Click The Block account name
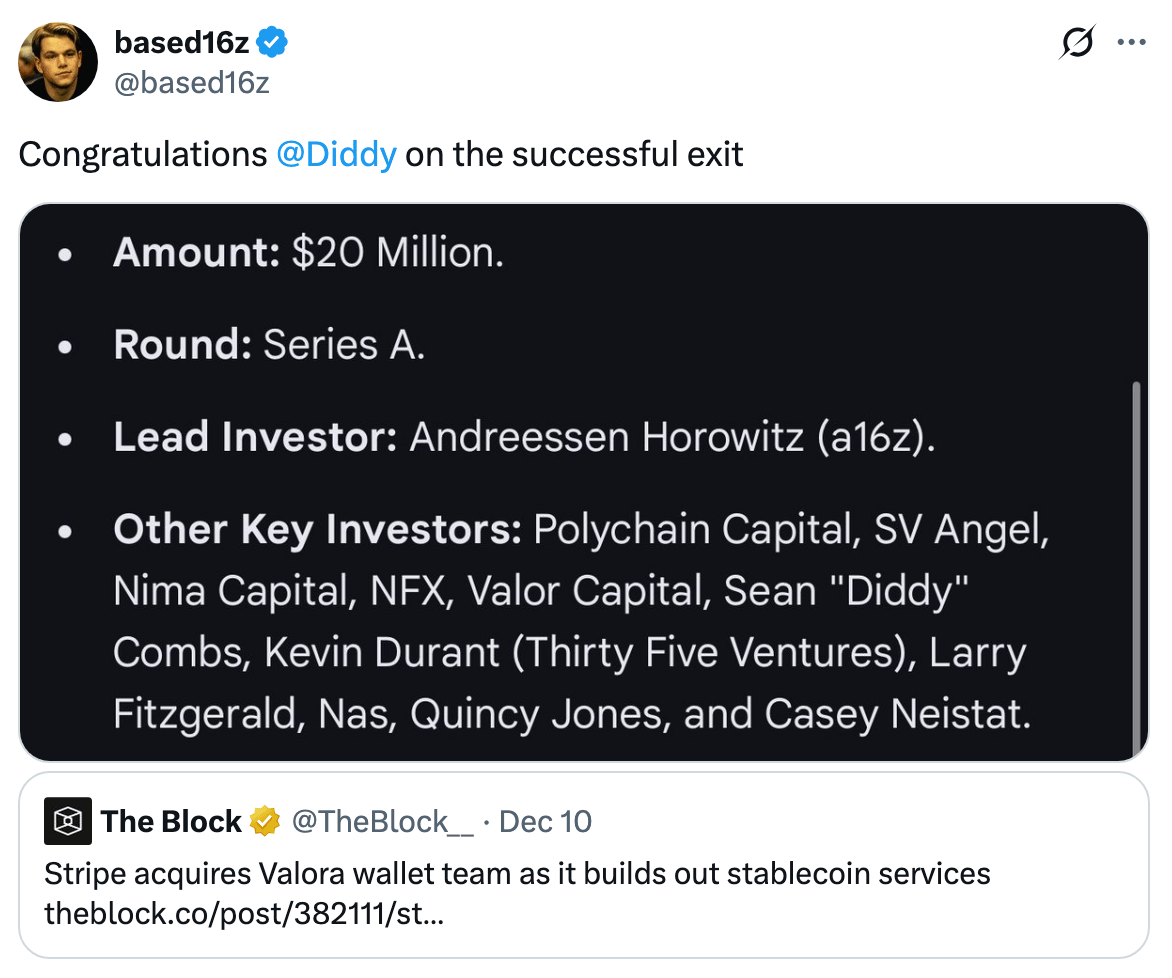The image size is (1172, 978). 171,822
